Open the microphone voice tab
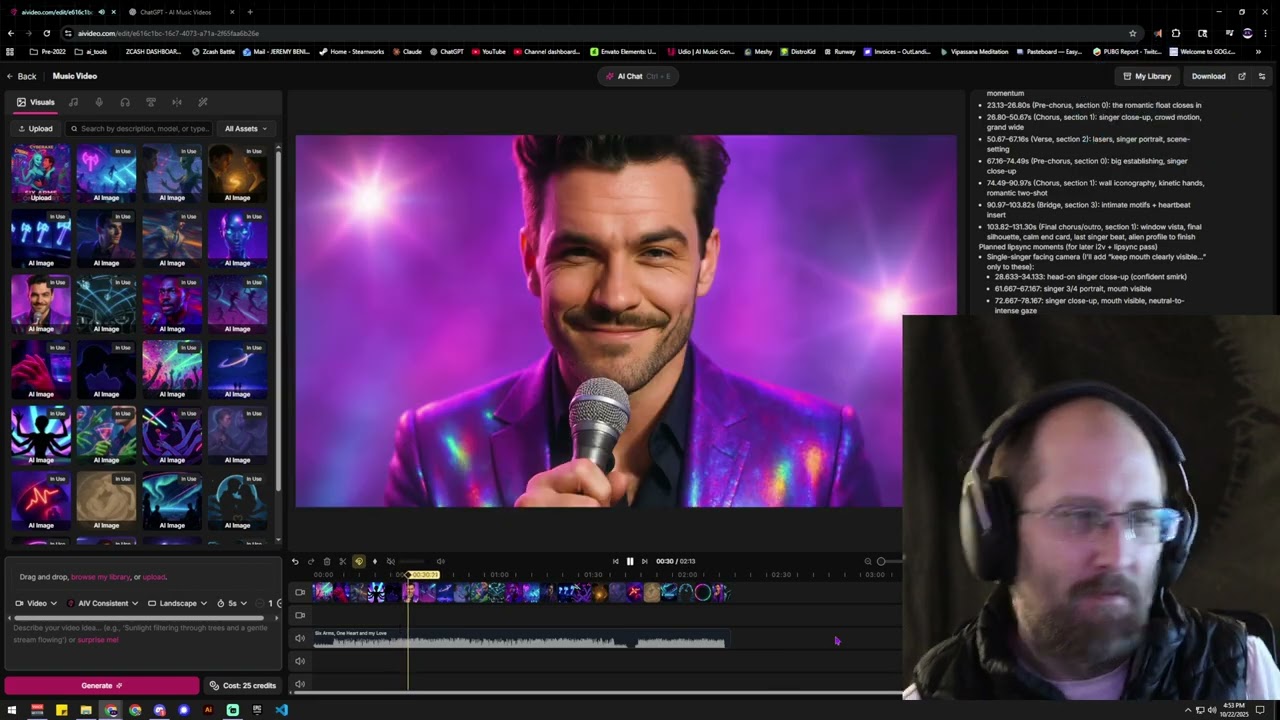This screenshot has width=1280, height=720. (x=99, y=102)
